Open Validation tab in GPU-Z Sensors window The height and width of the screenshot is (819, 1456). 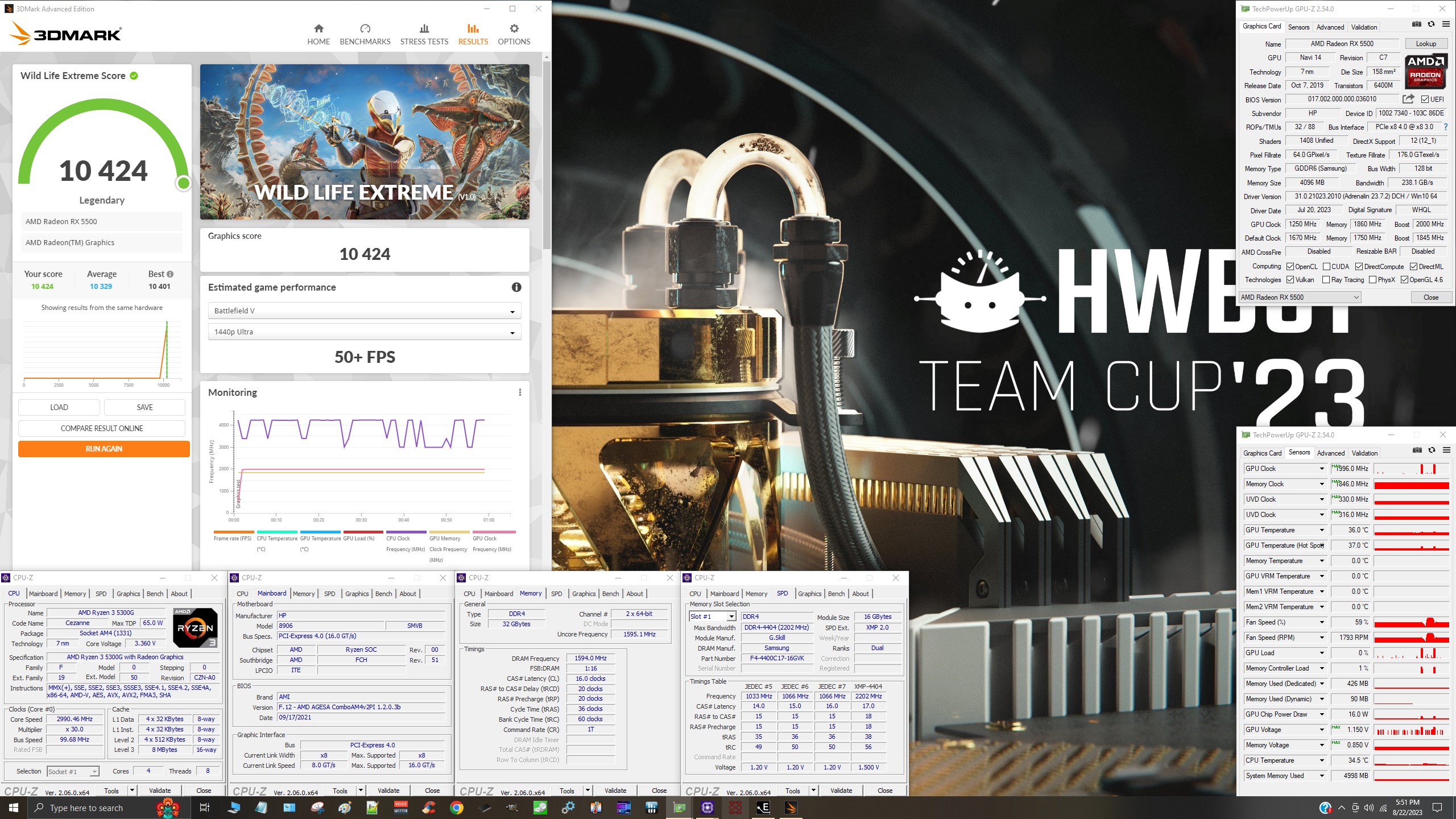tap(1364, 453)
